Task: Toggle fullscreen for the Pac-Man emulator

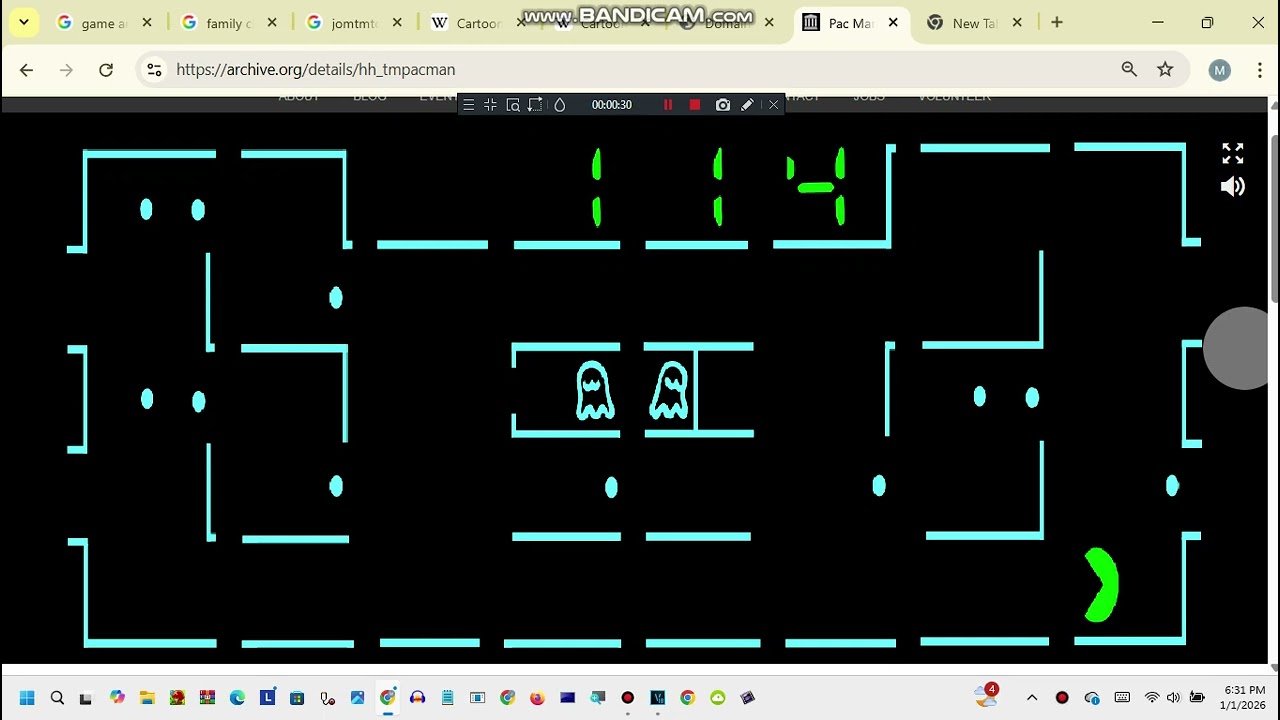Action: click(1232, 153)
